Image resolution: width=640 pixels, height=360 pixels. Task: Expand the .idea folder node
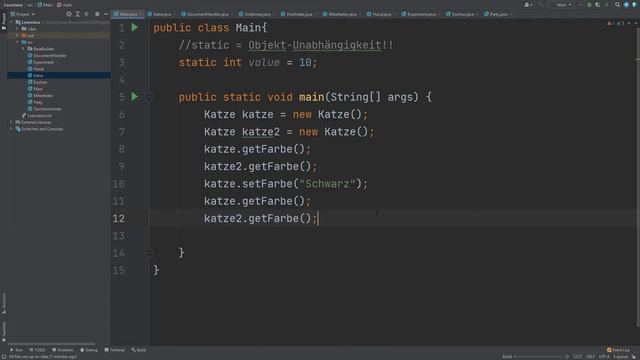pyautogui.click(x=18, y=29)
